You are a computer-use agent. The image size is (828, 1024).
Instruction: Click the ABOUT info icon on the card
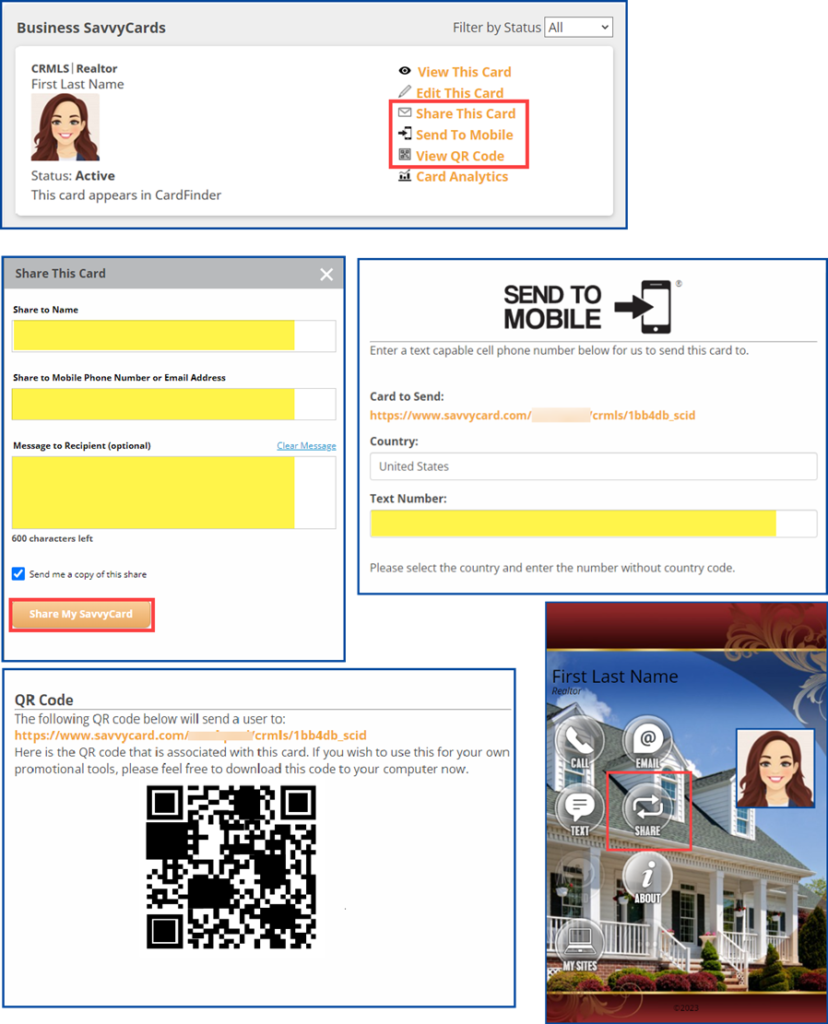pos(647,878)
